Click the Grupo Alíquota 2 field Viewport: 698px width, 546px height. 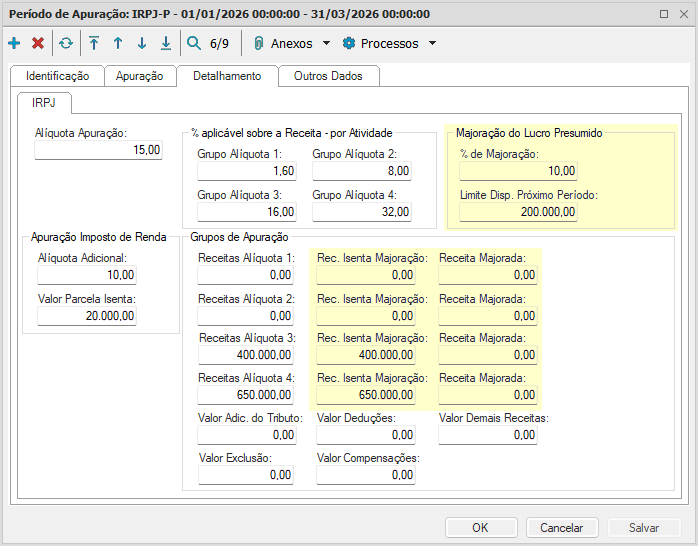361,171
